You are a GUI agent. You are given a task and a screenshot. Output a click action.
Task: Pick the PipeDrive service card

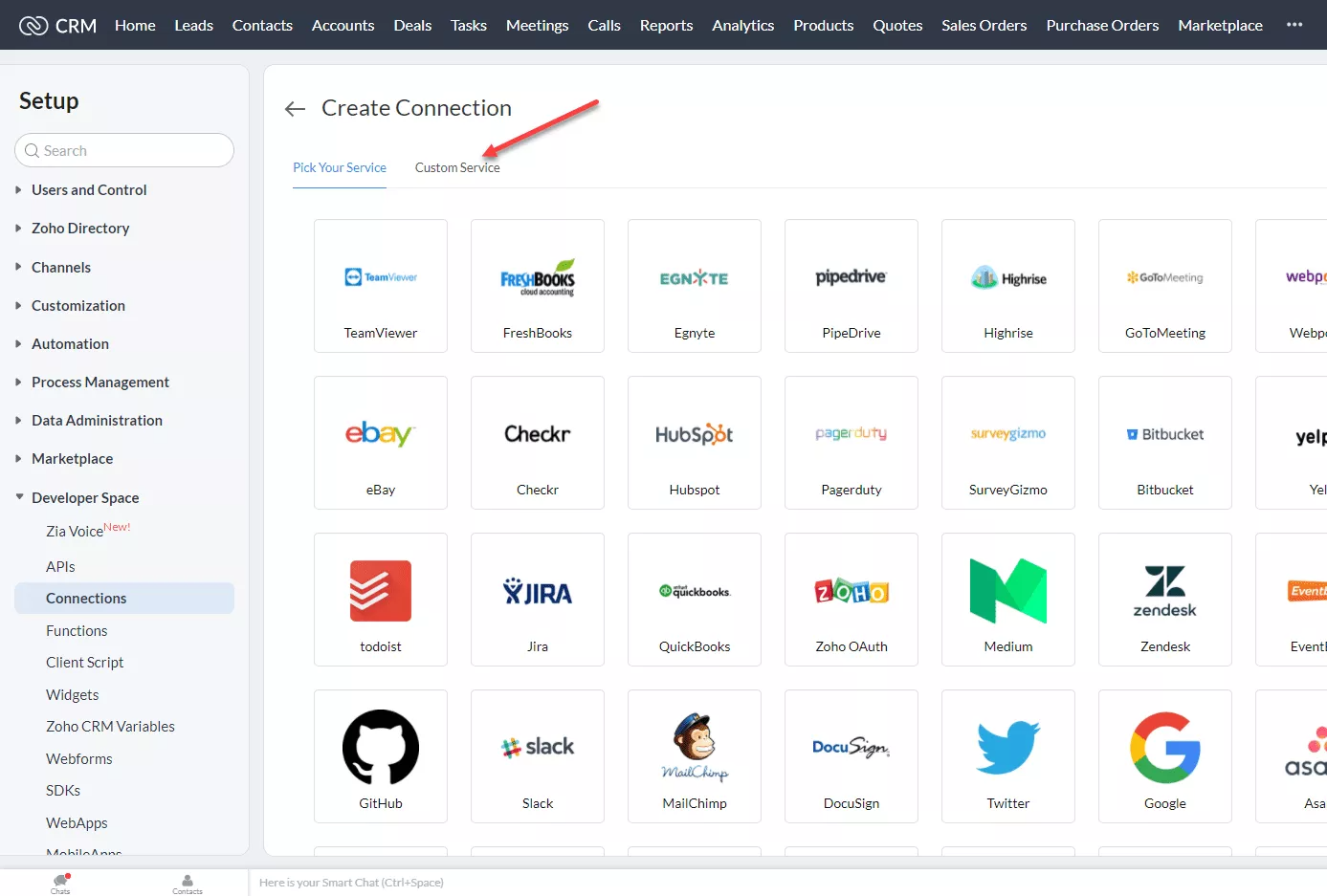click(851, 286)
